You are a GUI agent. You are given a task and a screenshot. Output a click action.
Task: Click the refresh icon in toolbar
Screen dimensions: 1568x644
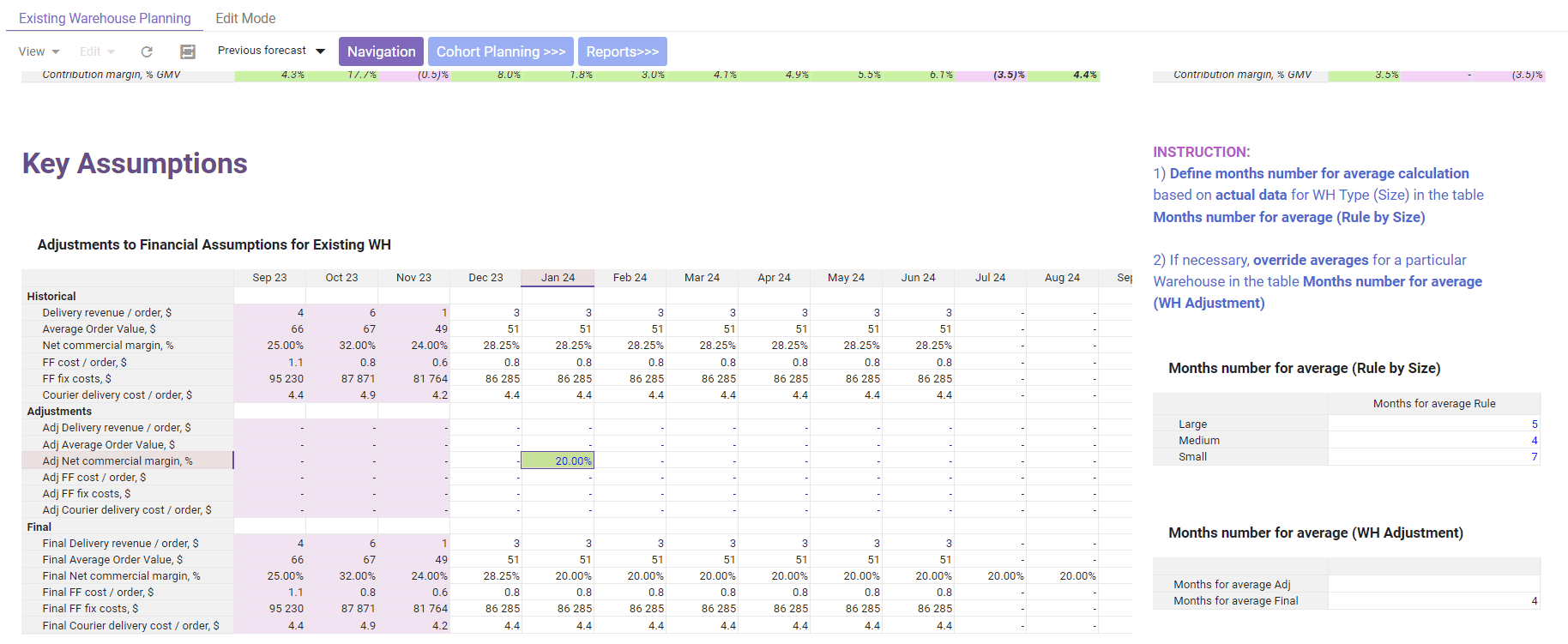pos(147,52)
